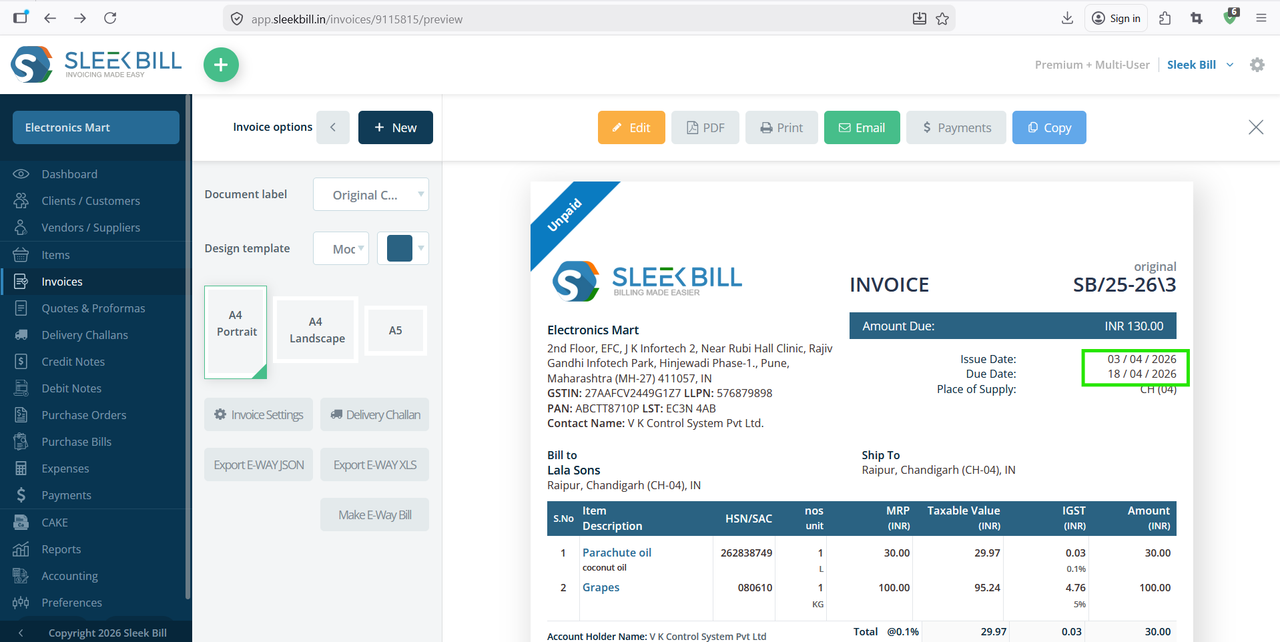Click the Vendors / Suppliers icon
Screen dimensions: 1280x642
21,228
